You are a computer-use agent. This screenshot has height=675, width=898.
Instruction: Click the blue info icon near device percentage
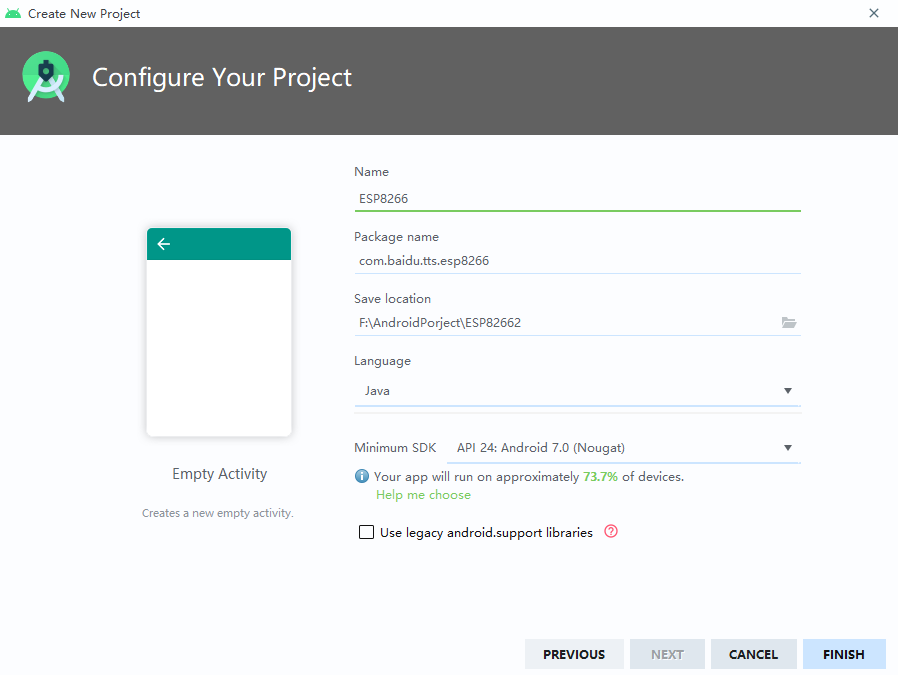[361, 476]
